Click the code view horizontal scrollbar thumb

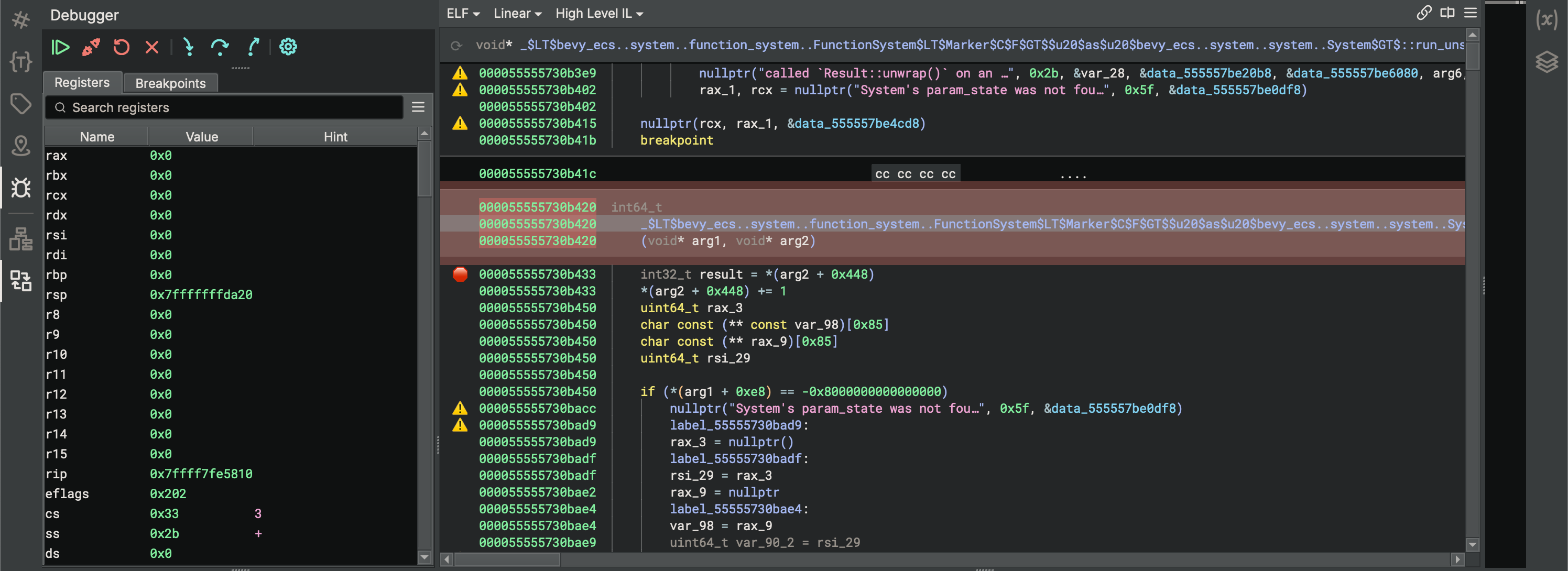pos(507,559)
